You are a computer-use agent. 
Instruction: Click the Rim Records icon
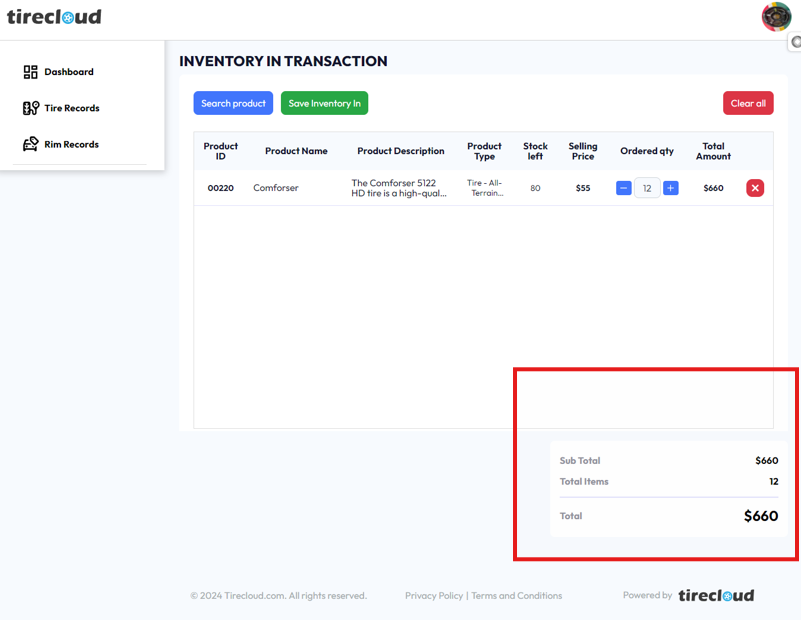pos(31,144)
